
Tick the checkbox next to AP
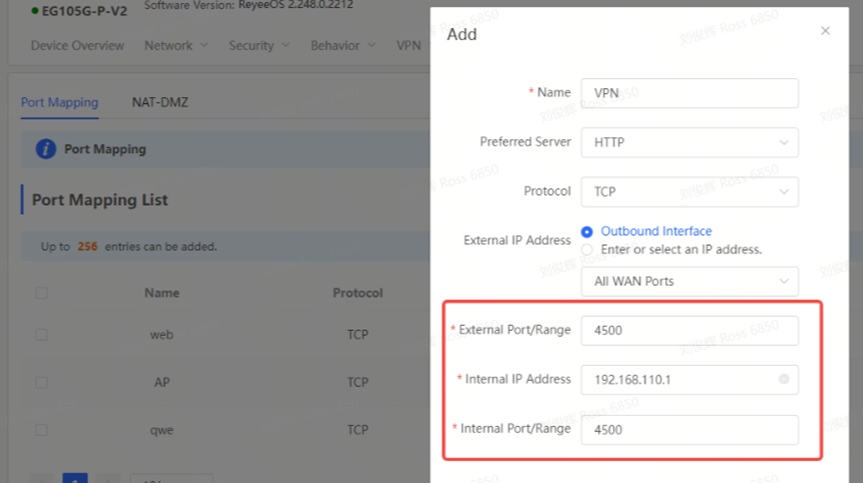[41, 382]
